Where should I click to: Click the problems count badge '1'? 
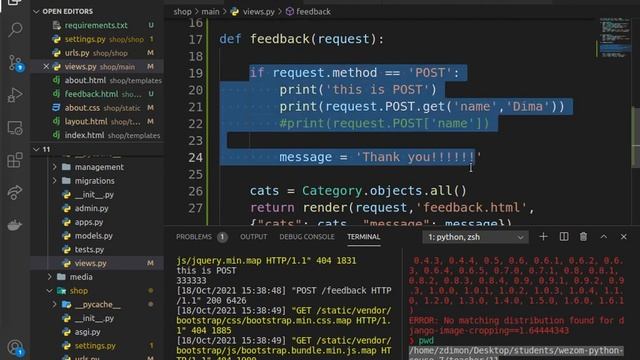coord(222,237)
